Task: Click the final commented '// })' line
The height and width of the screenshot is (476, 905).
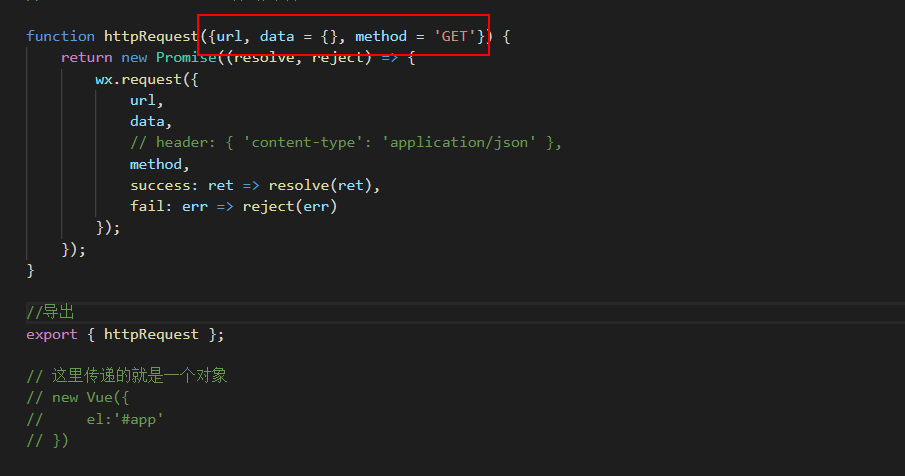Action: pos(47,441)
